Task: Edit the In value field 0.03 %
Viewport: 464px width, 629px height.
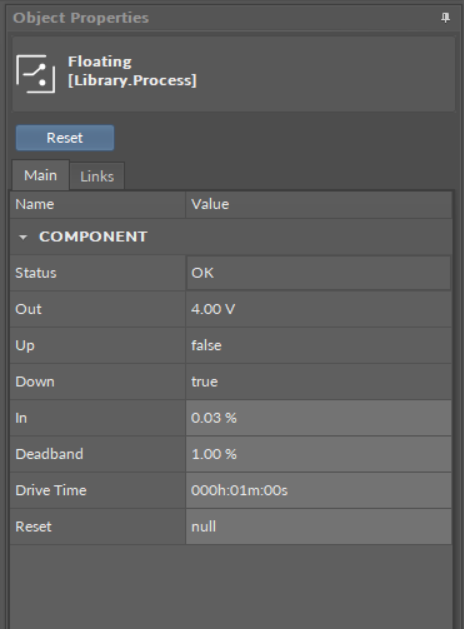Action: click(x=318, y=418)
